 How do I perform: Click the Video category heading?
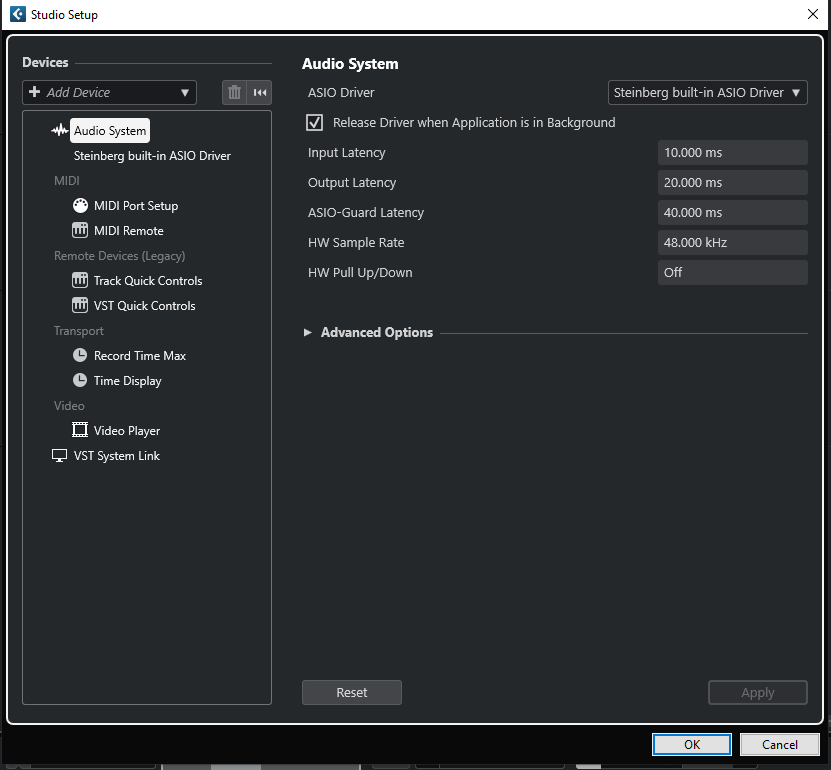coord(69,406)
